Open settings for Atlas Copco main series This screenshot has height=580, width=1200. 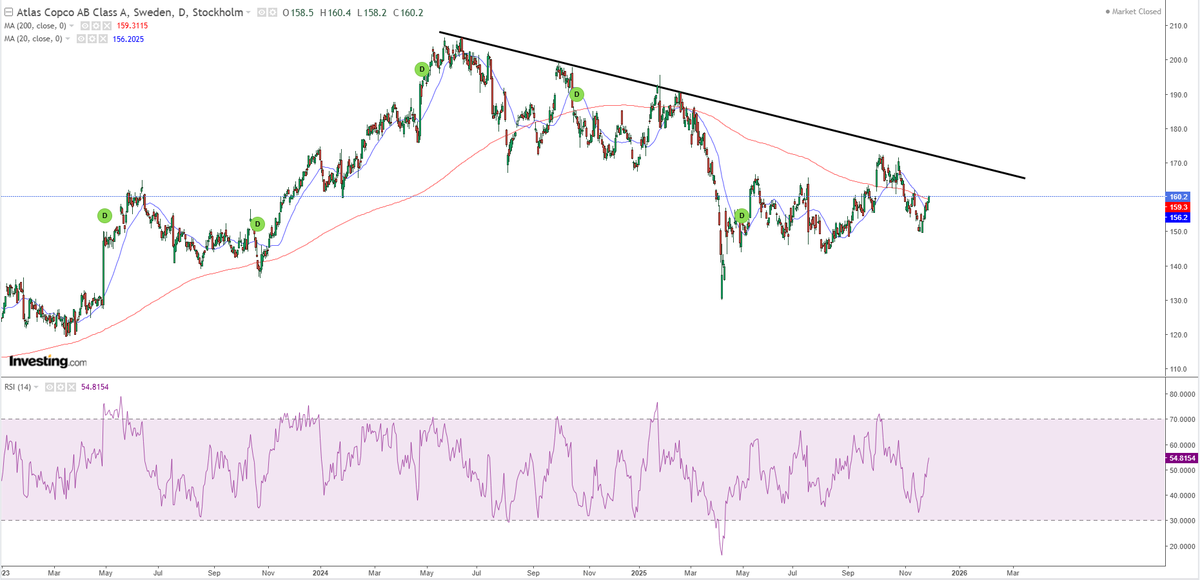click(x=273, y=13)
